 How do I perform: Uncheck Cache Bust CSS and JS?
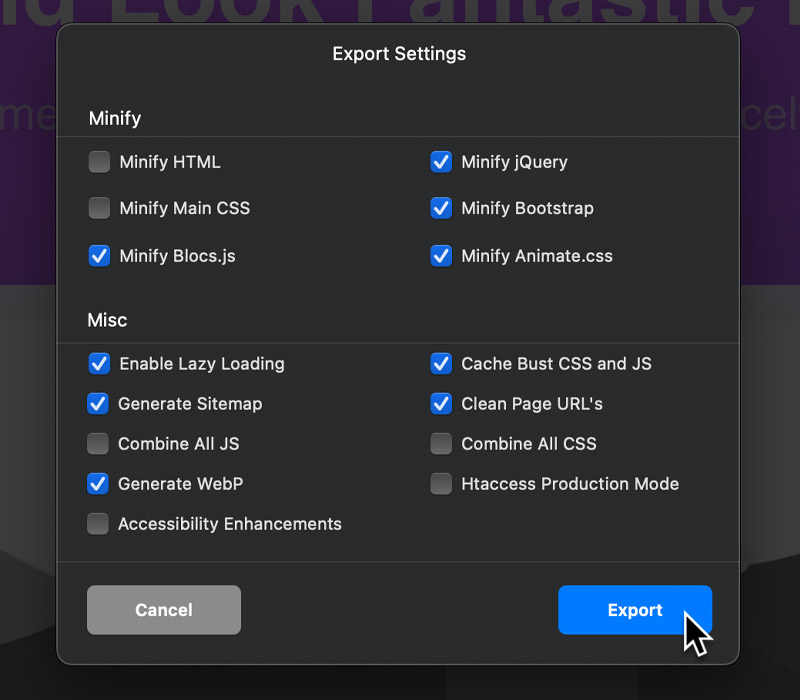(x=441, y=364)
